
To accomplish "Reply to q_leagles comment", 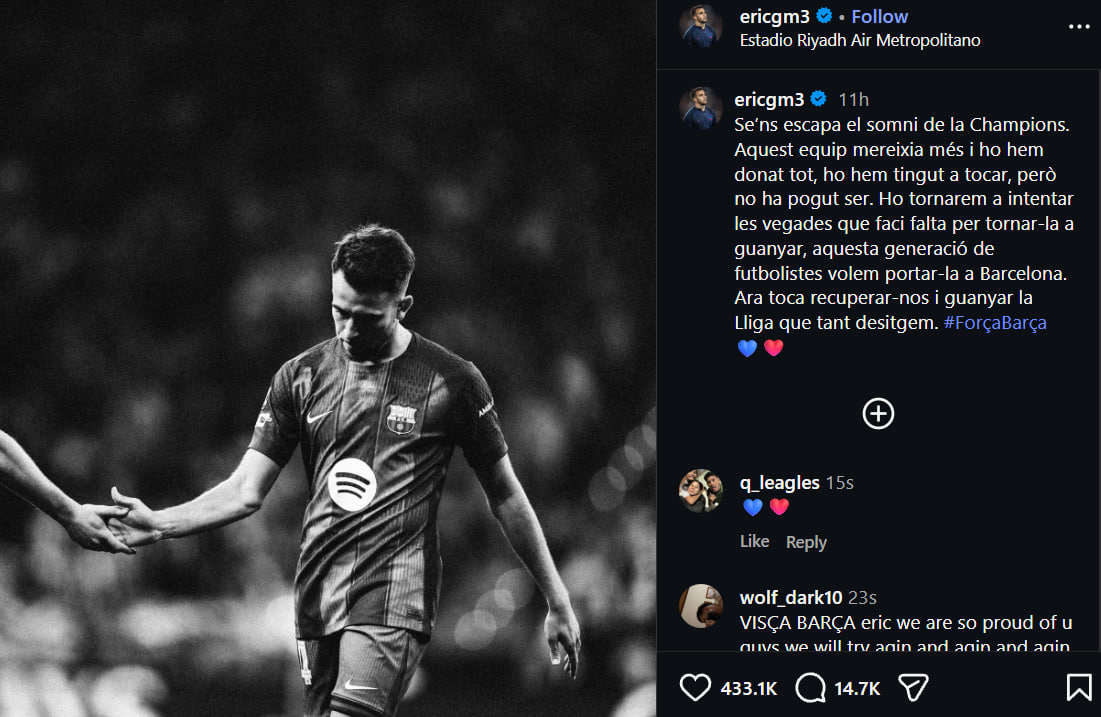I will click(806, 542).
